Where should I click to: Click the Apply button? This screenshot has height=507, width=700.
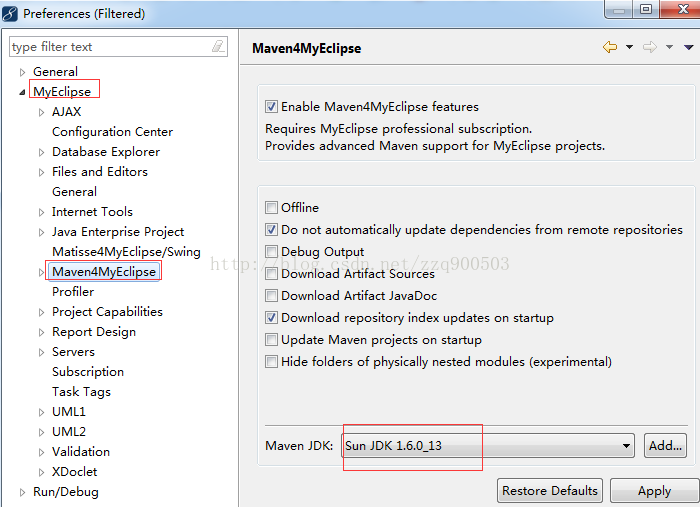654,490
